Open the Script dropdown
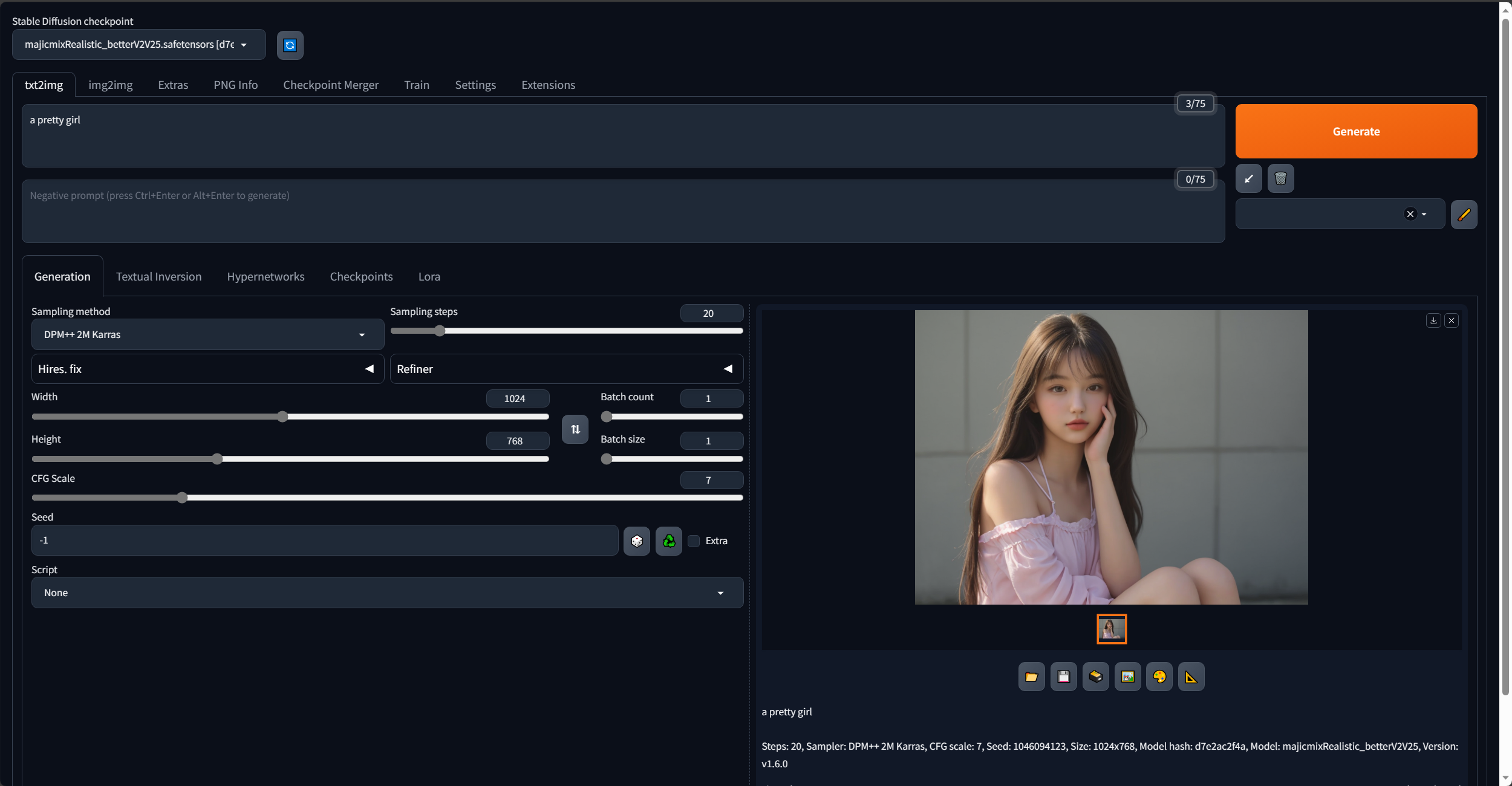 387,593
